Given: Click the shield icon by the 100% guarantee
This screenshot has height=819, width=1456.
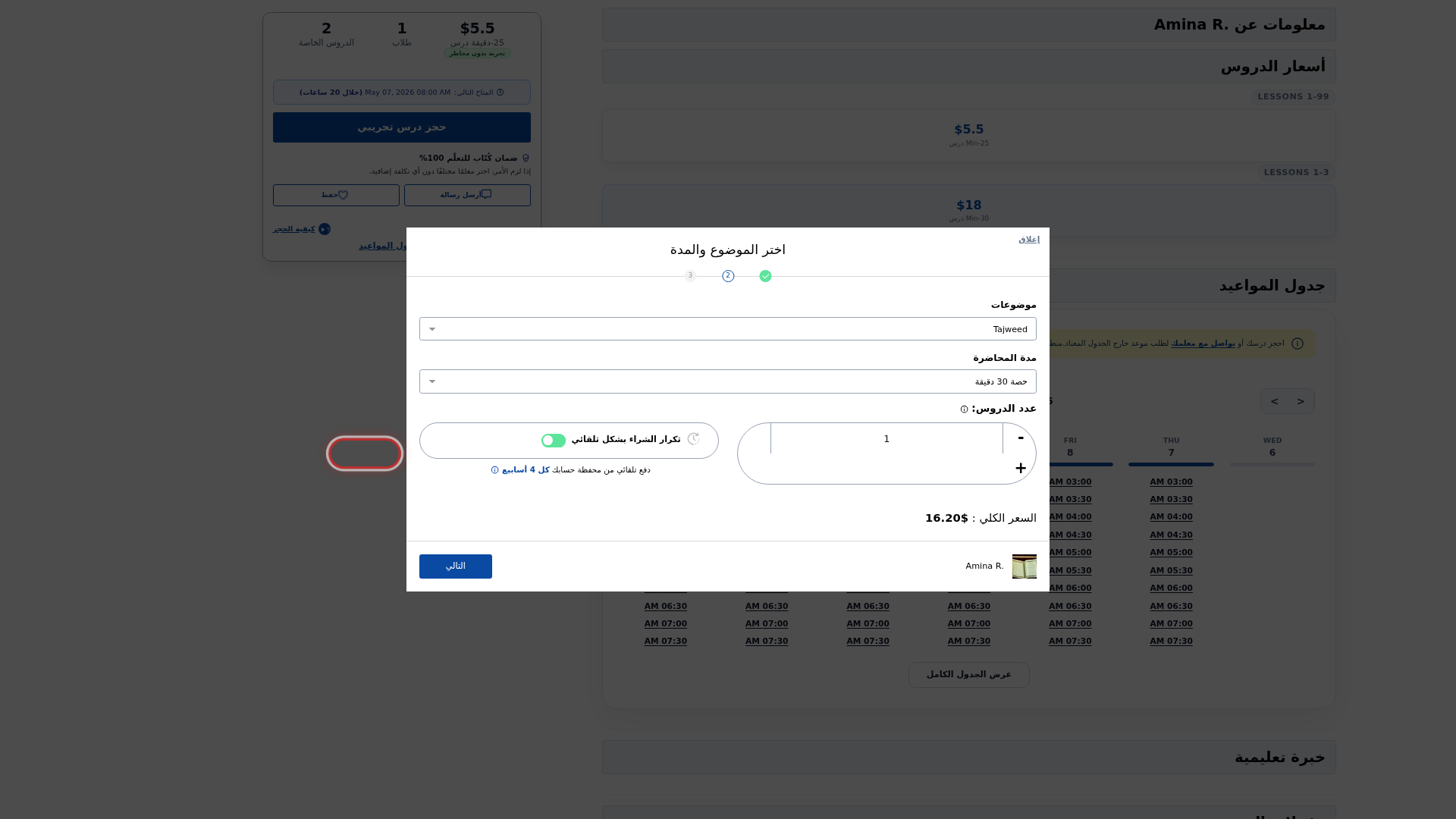Looking at the screenshot, I should click(526, 158).
